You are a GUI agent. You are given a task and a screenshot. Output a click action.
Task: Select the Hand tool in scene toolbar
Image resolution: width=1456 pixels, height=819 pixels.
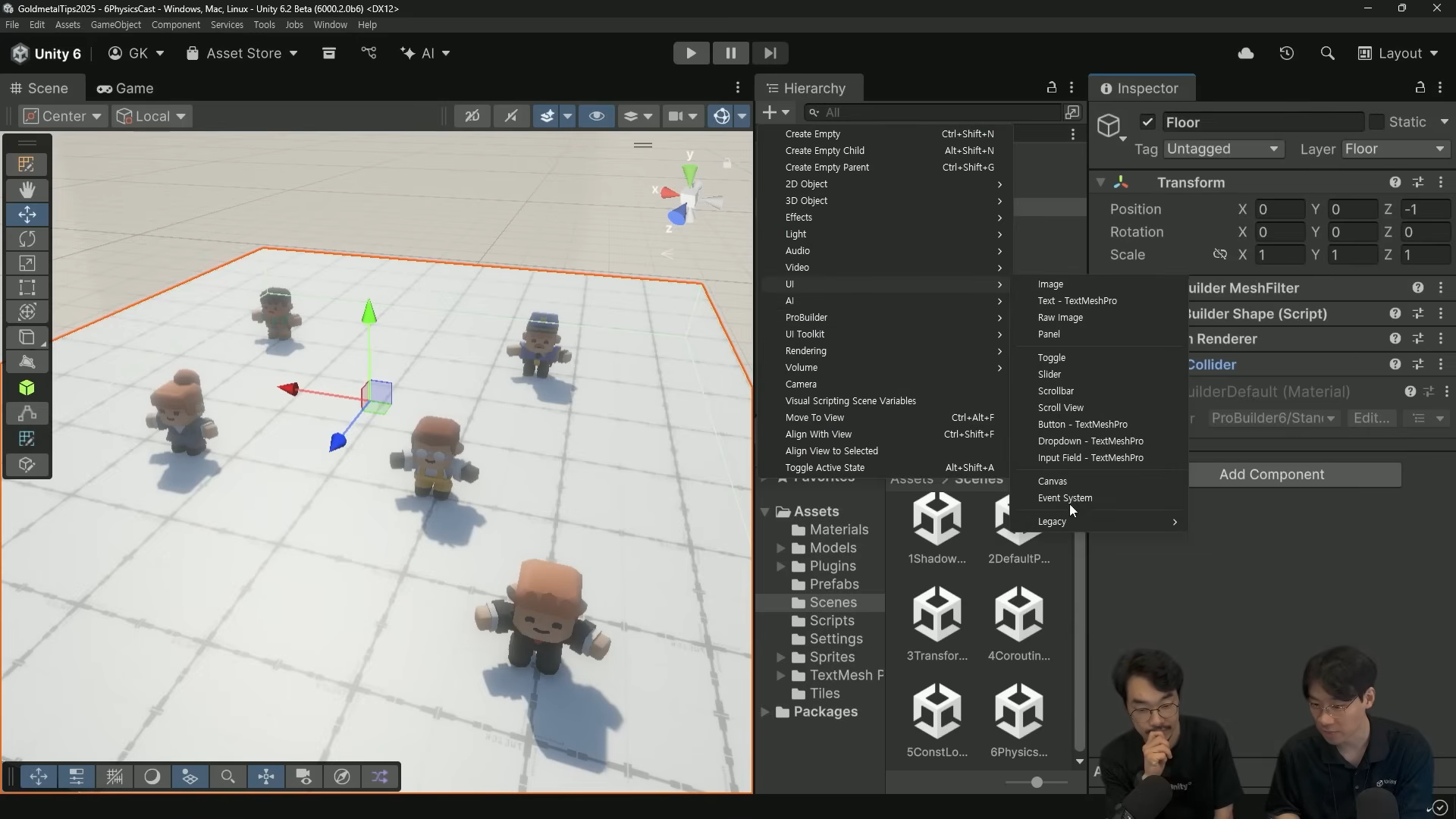27,190
